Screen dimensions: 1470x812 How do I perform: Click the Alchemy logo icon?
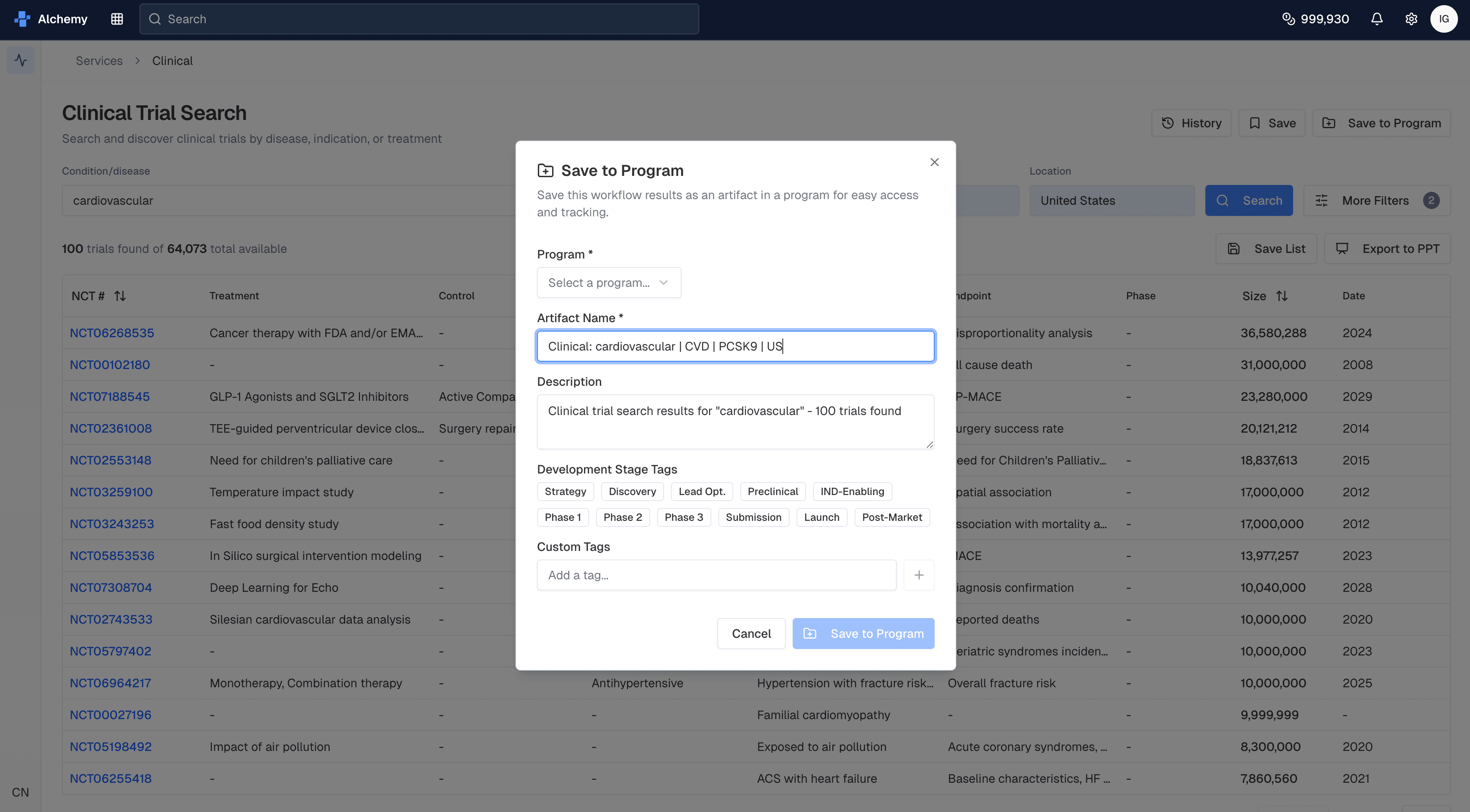coord(22,19)
